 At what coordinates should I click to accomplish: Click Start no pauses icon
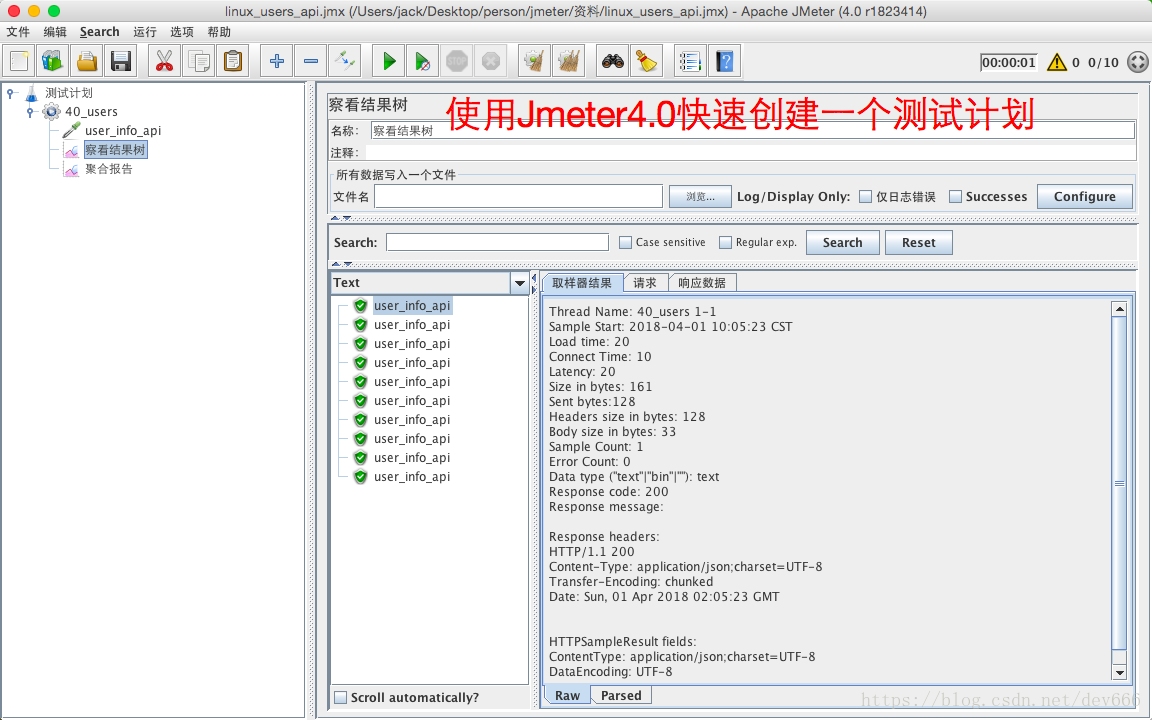pos(422,61)
